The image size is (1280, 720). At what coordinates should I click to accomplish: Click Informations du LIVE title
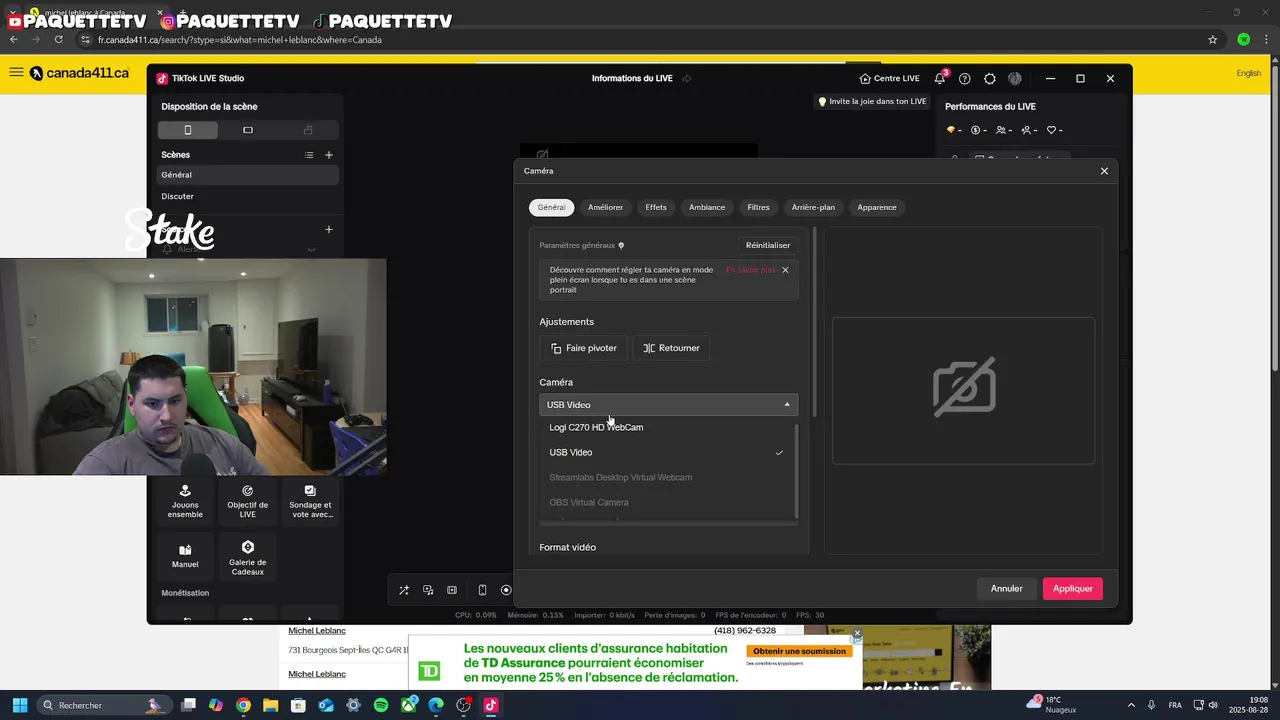tap(632, 78)
